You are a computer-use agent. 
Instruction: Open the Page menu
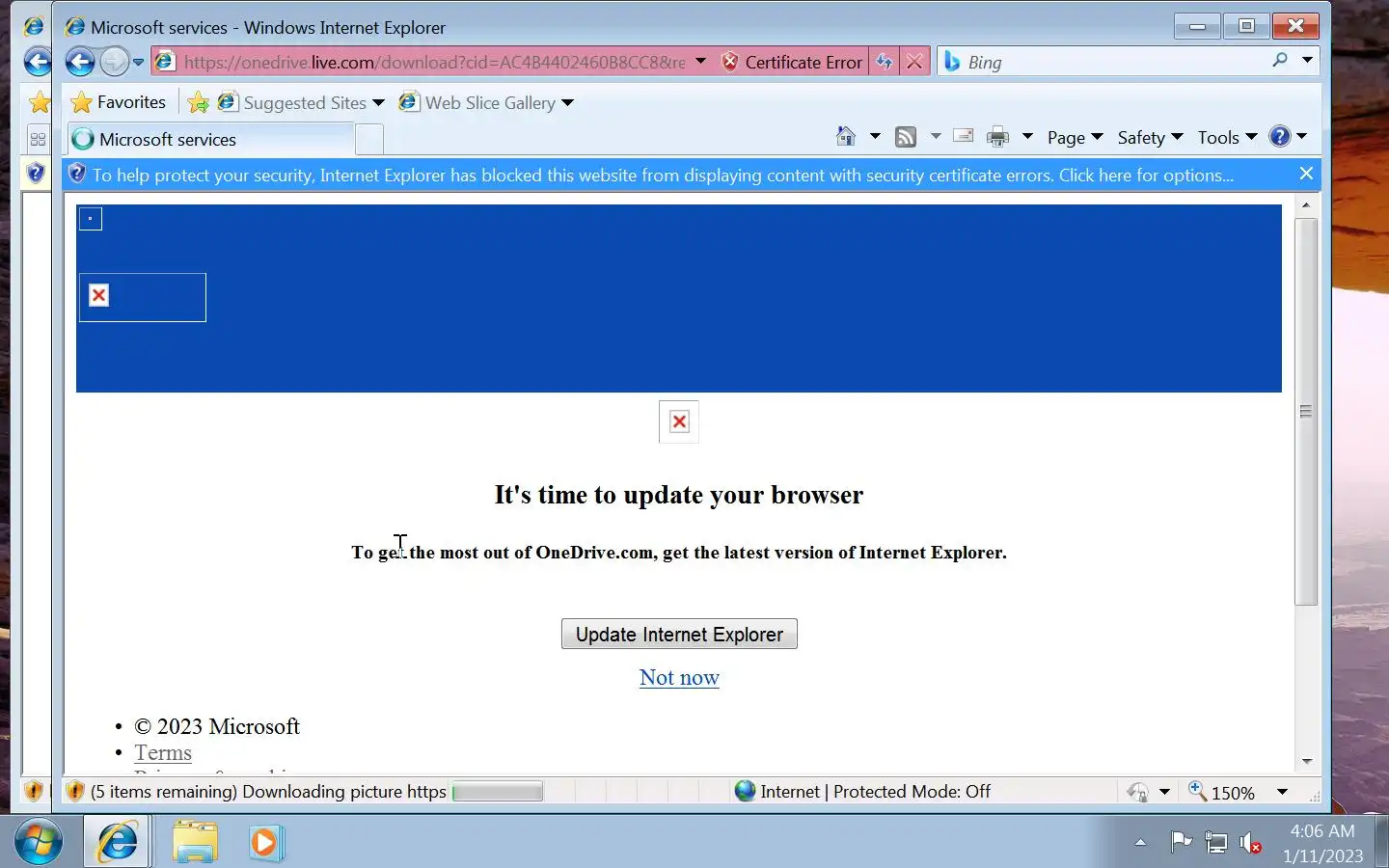[1075, 137]
